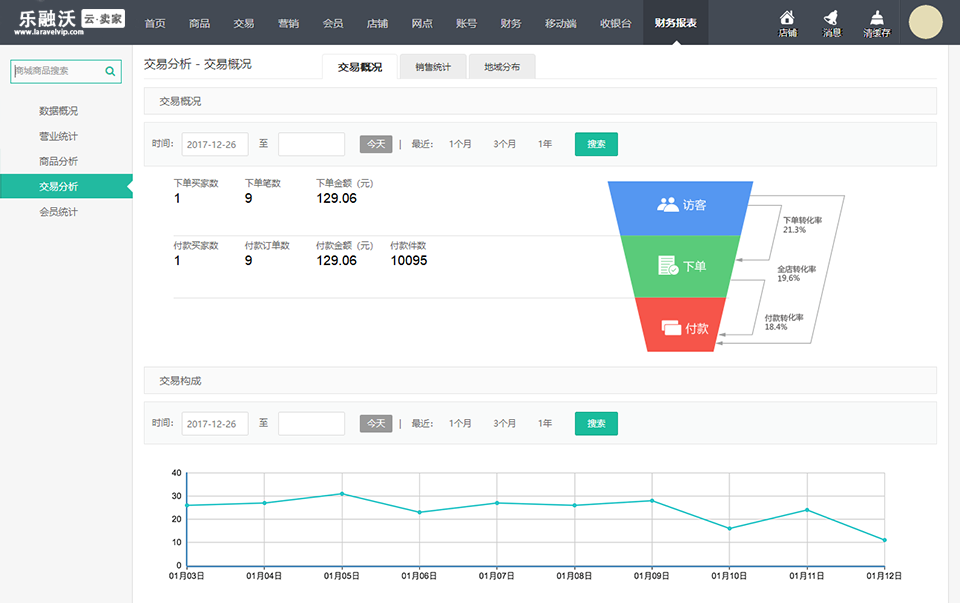Open the 账号 menu
The width and height of the screenshot is (960, 605).
pos(467,23)
